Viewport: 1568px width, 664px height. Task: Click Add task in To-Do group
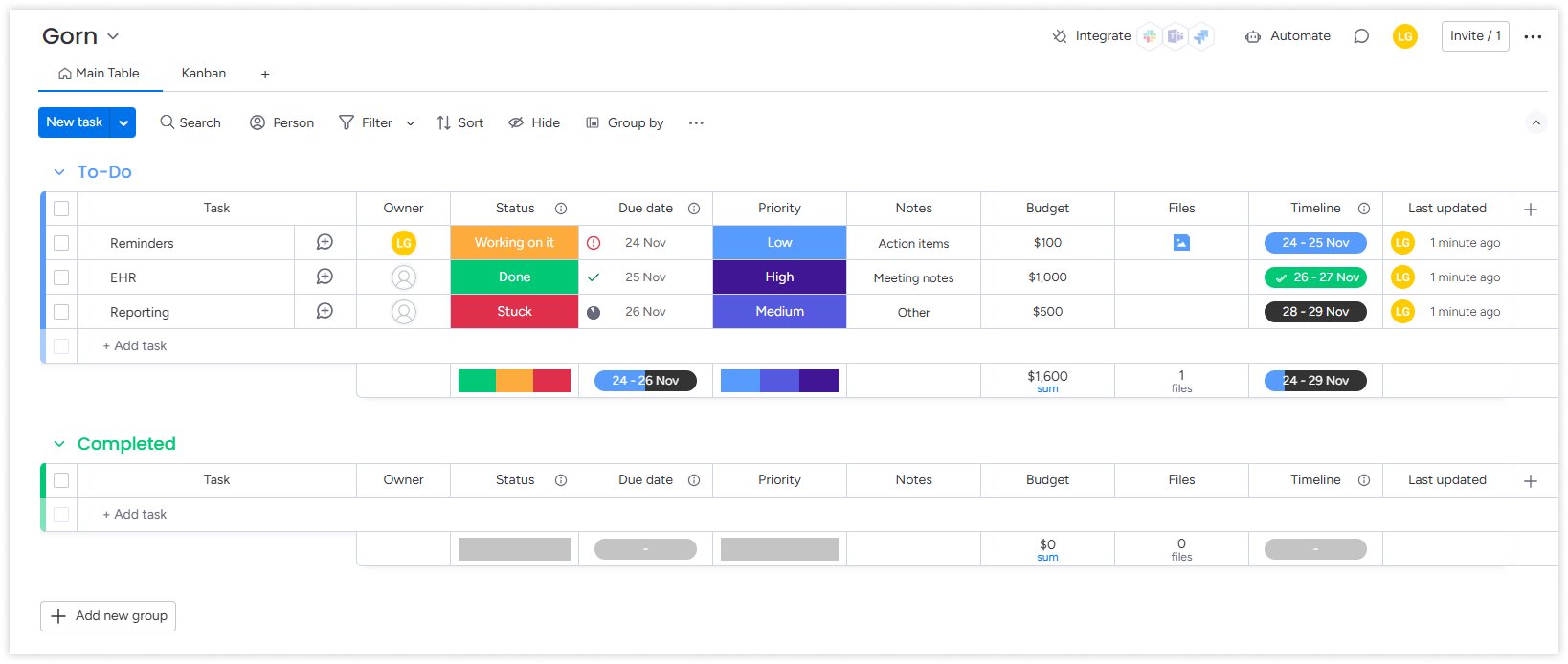(135, 346)
